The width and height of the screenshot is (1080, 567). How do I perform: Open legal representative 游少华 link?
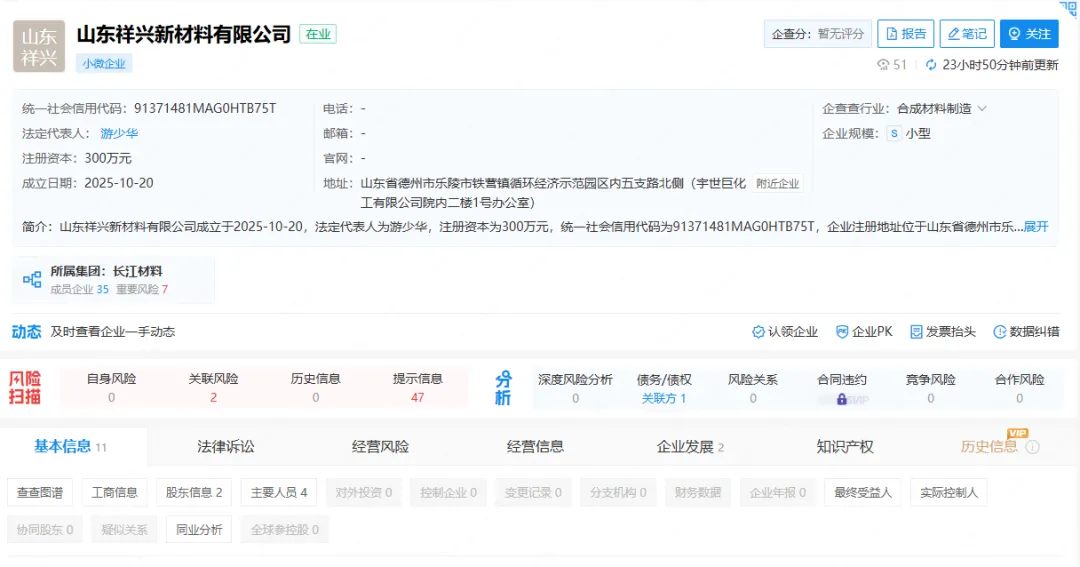pos(119,134)
